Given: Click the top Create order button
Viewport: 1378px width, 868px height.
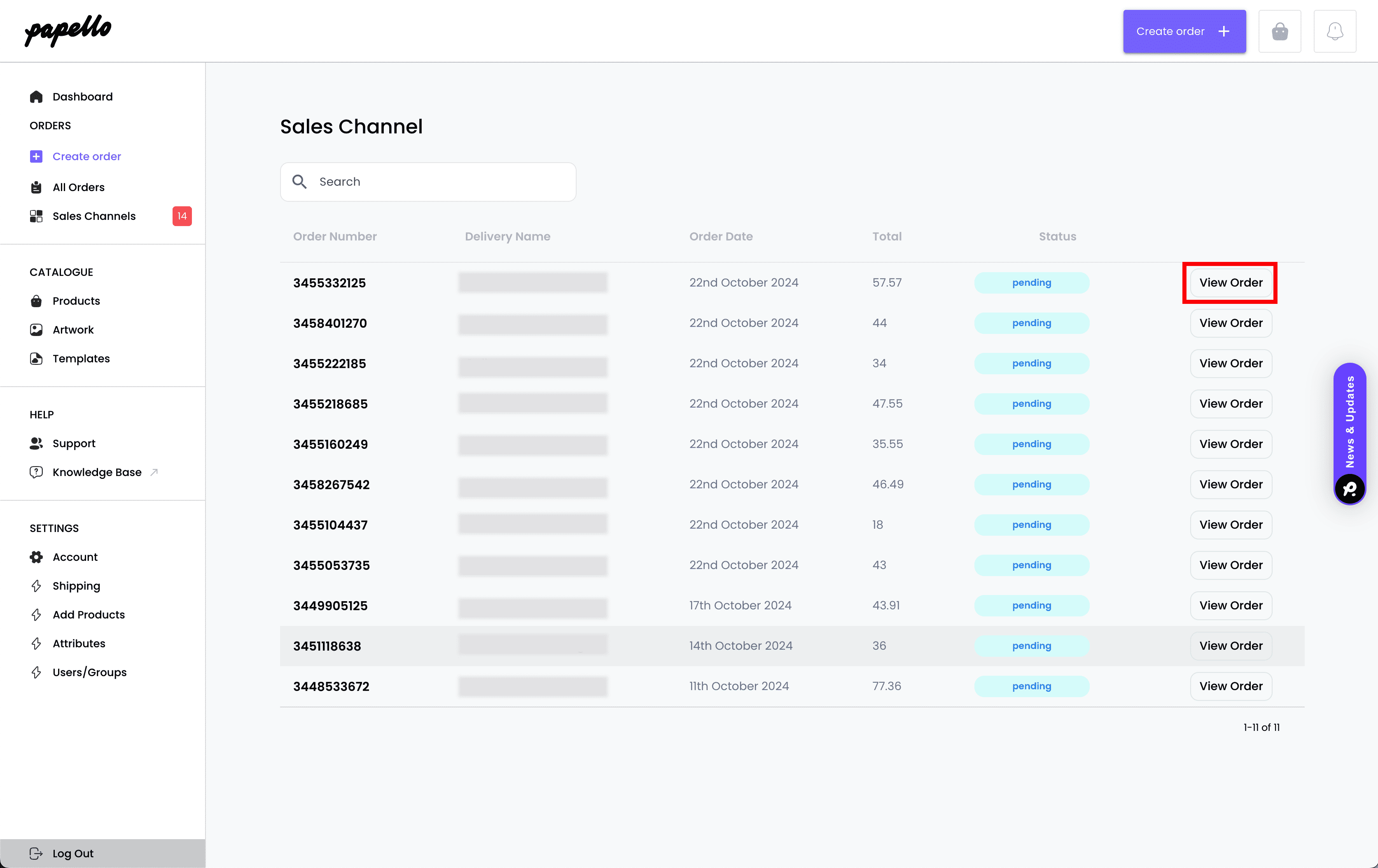Looking at the screenshot, I should [1184, 31].
